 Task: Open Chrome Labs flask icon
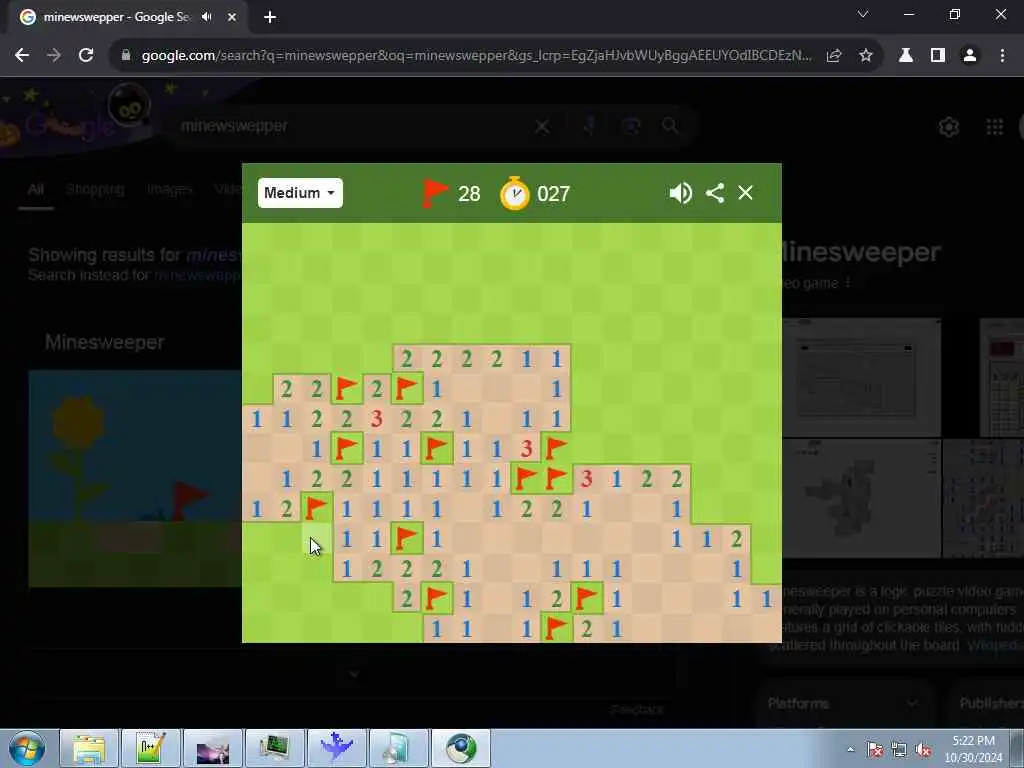click(905, 56)
